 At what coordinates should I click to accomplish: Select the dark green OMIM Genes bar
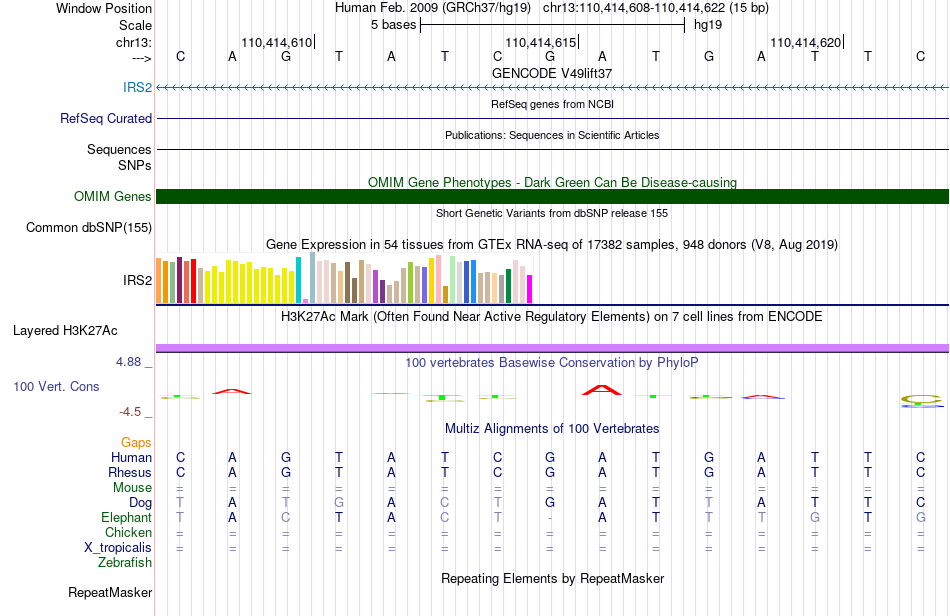[552, 196]
